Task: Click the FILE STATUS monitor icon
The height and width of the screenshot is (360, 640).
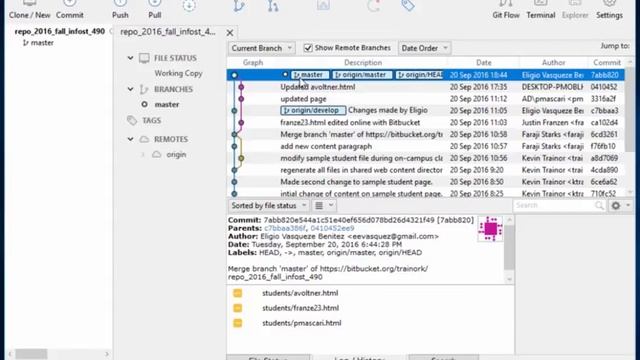Action: coord(144,58)
